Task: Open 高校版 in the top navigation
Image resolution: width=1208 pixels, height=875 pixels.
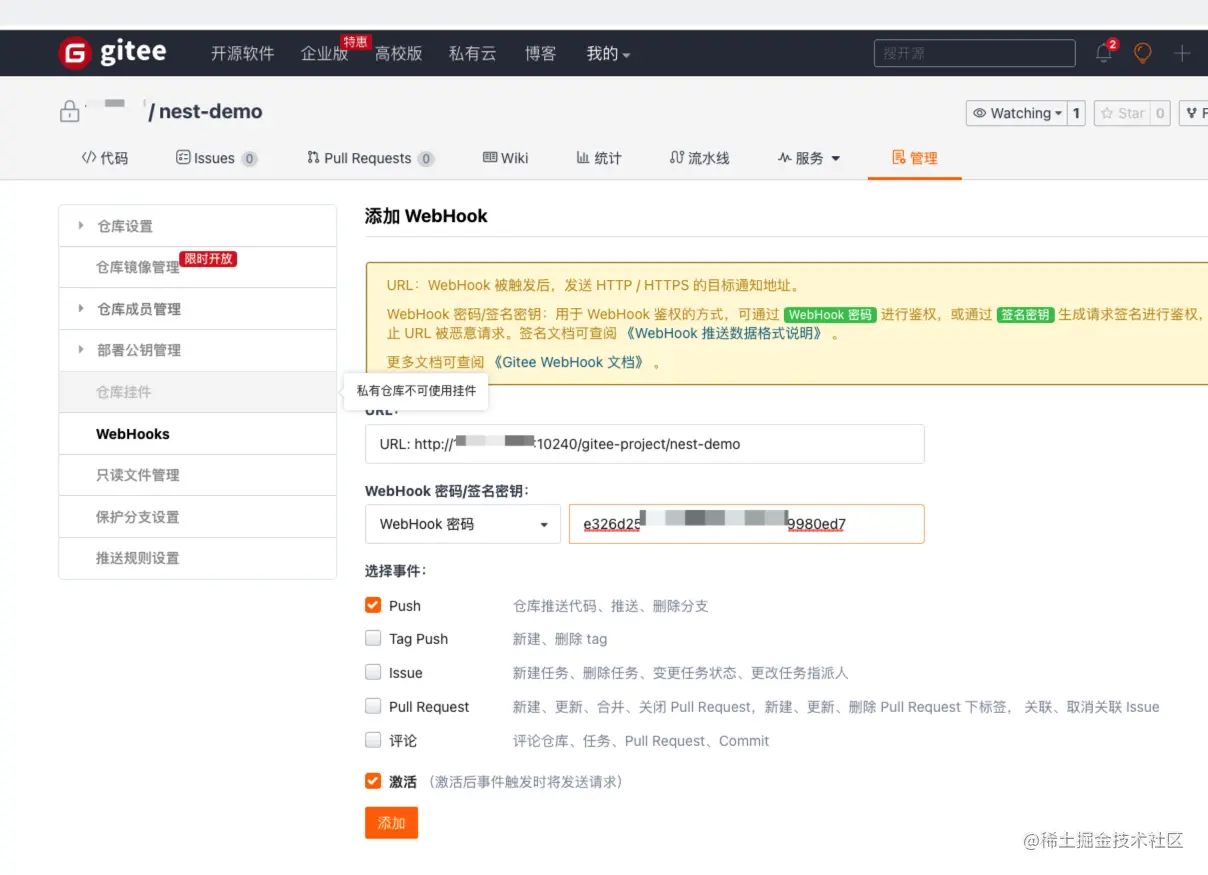Action: pos(399,53)
